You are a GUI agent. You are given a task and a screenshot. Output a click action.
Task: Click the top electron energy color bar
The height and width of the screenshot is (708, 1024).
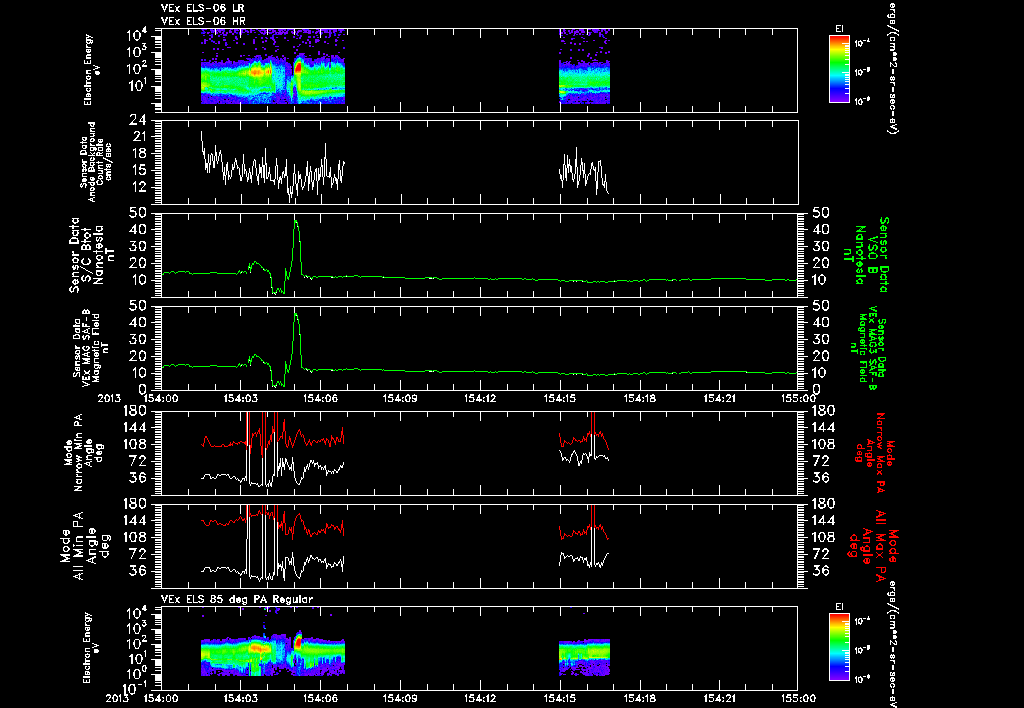pos(839,69)
